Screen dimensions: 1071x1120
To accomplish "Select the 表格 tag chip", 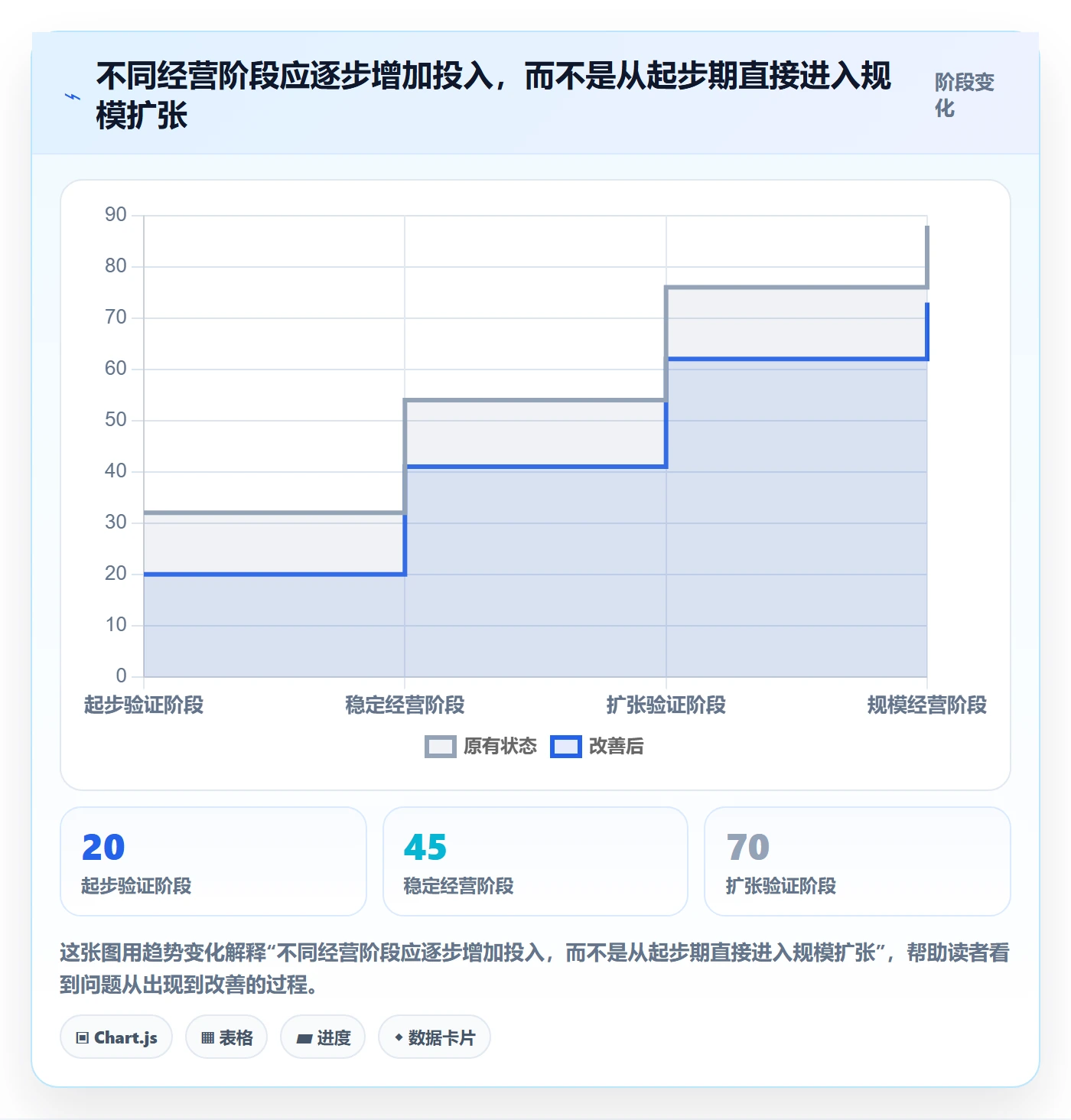I will pyautogui.click(x=226, y=1037).
